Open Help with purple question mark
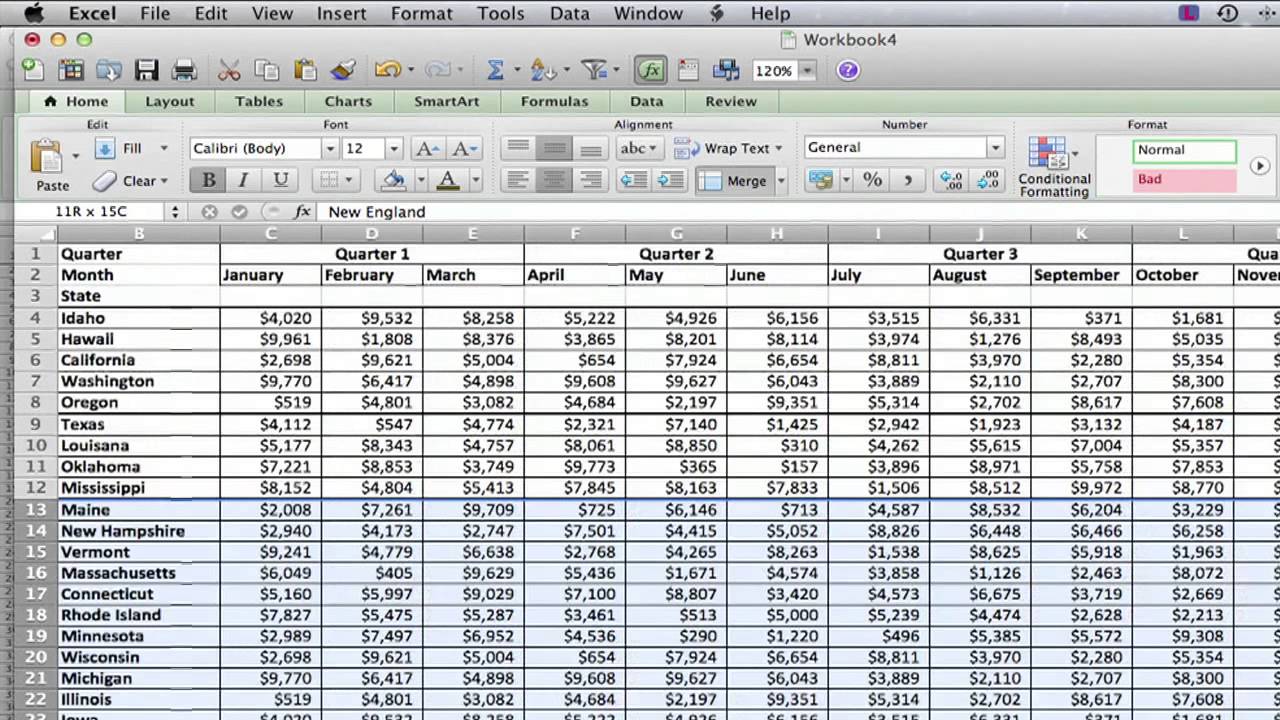Screen dimensions: 1280x720 pos(848,70)
